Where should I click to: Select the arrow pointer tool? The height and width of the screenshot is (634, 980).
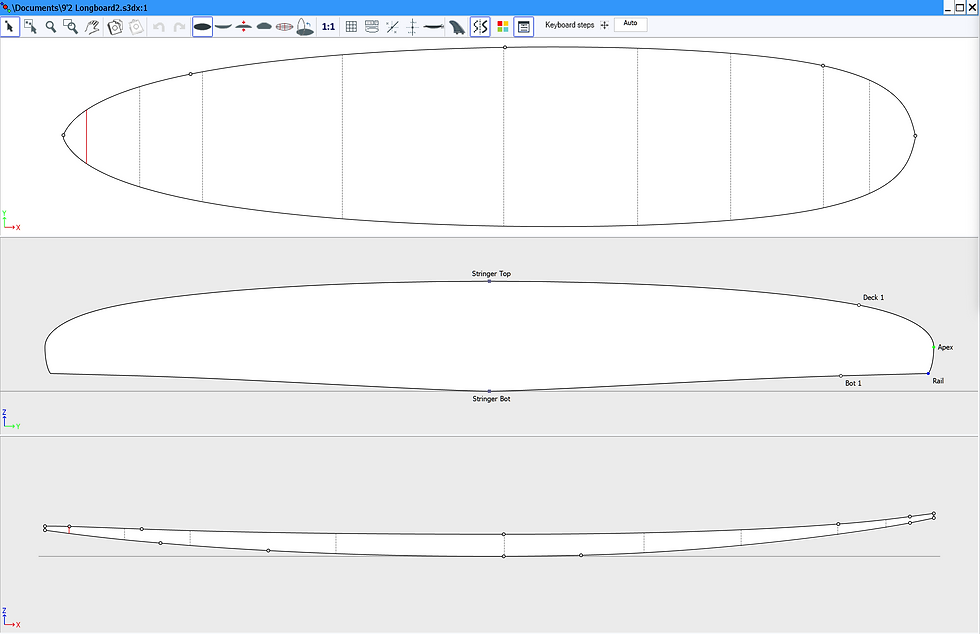(10, 27)
